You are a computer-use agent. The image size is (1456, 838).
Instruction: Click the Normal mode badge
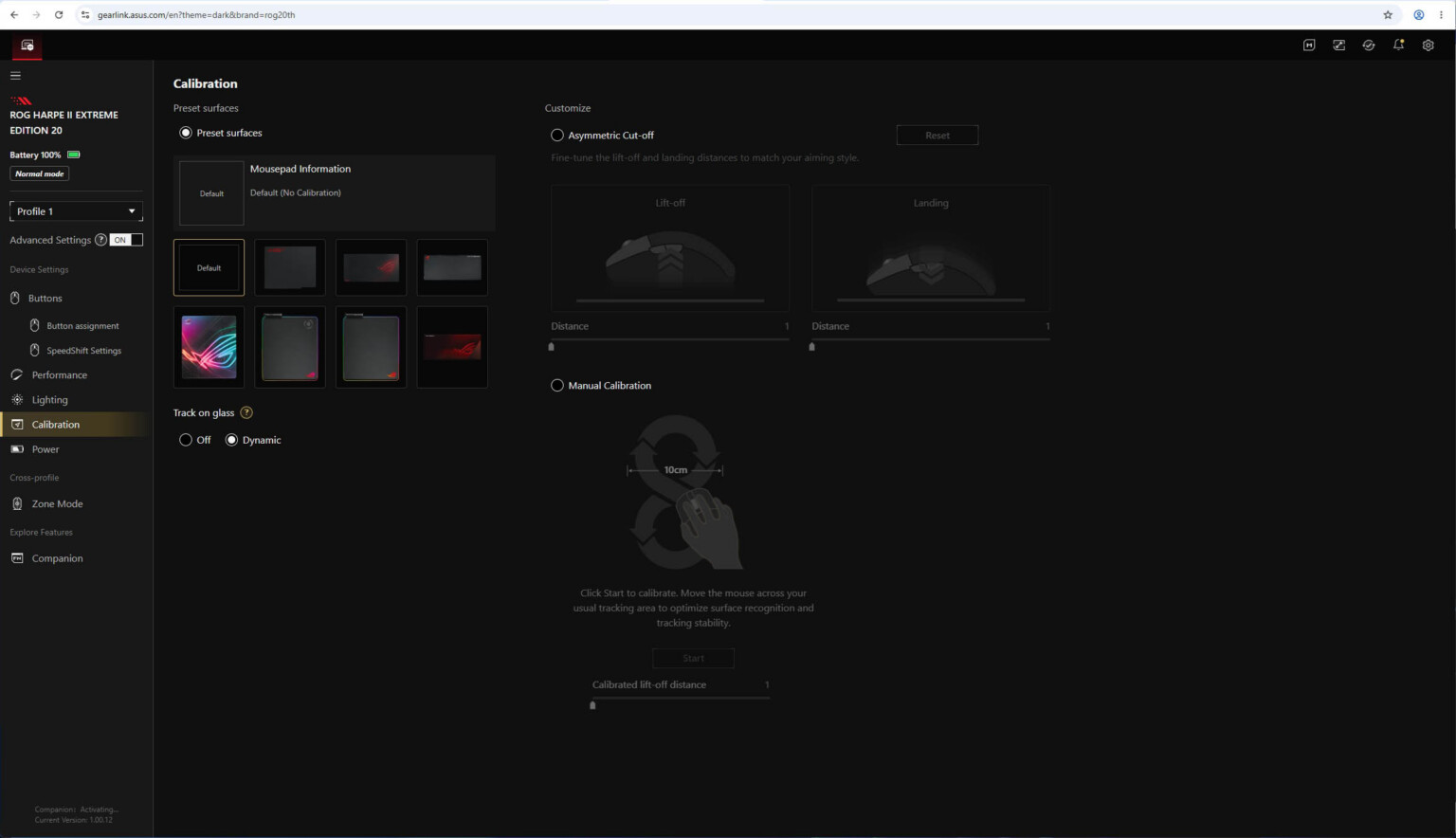coord(40,173)
